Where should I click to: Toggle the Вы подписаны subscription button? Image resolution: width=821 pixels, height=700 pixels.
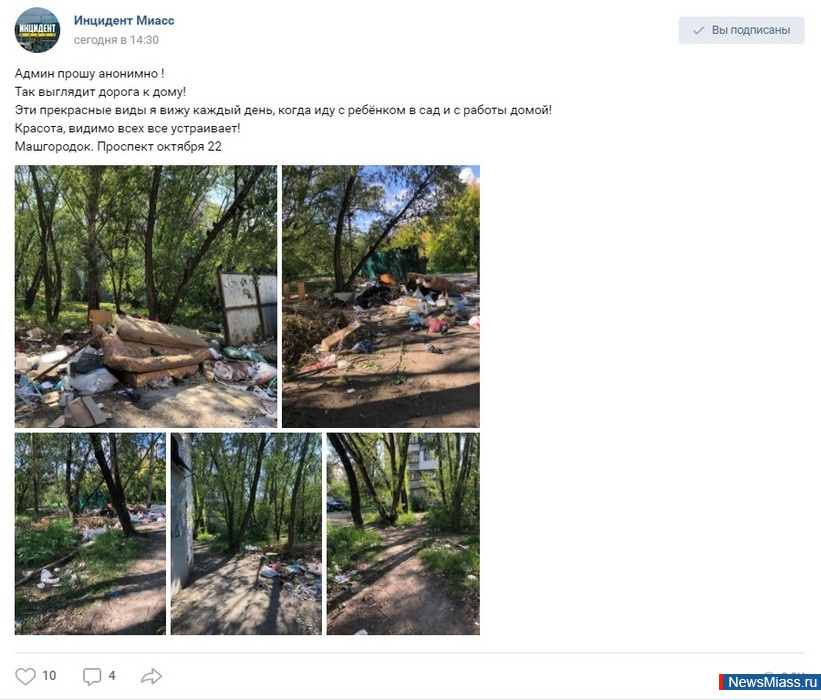741,30
